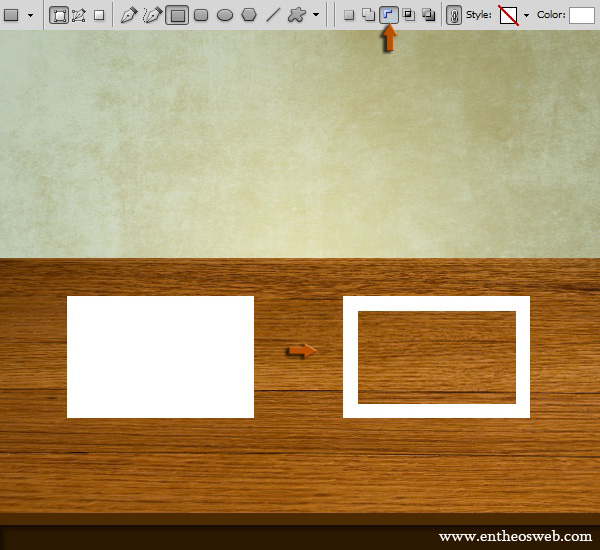Select the Polygon shape tool

[x=249, y=15]
